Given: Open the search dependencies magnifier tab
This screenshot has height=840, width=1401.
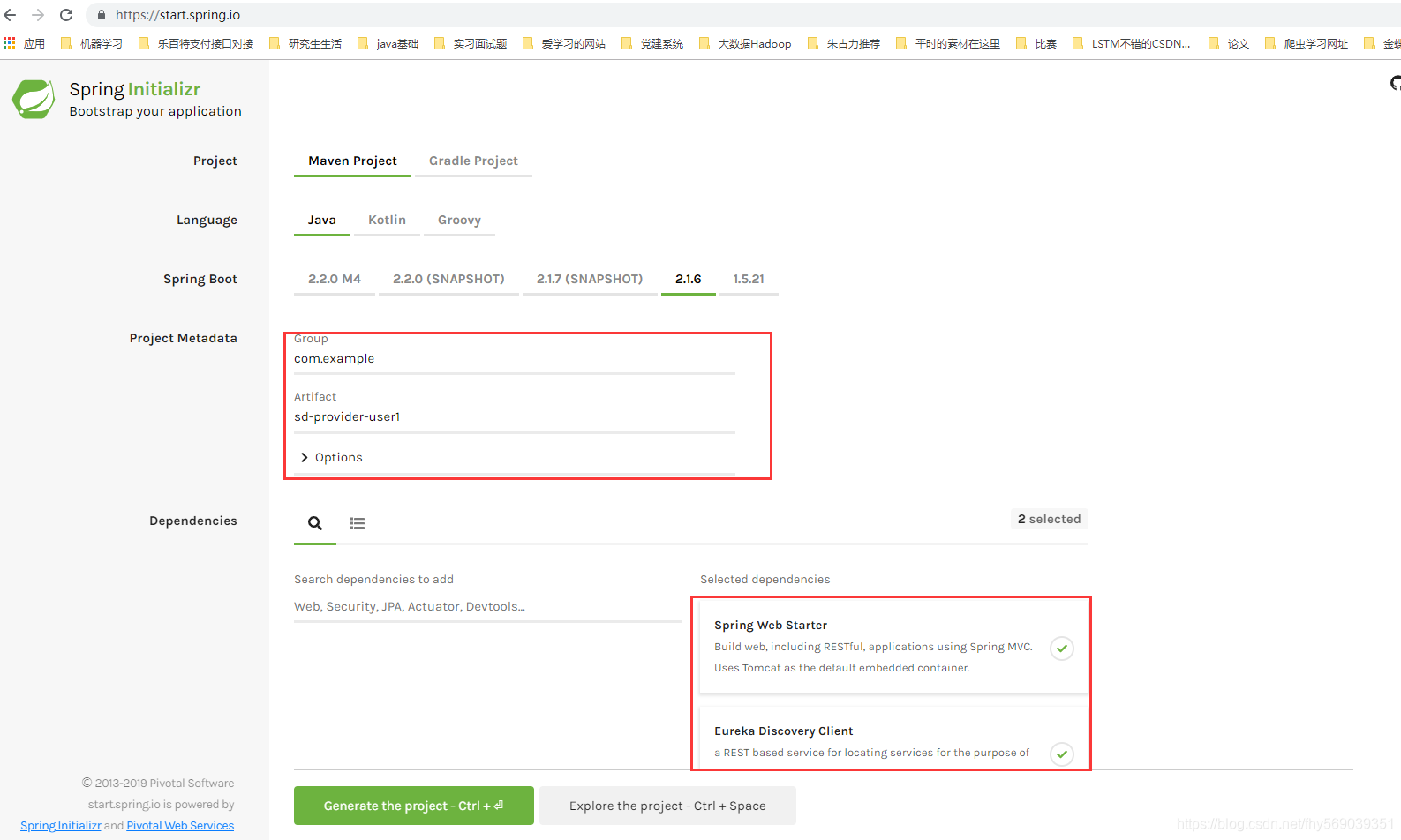Looking at the screenshot, I should 315,523.
